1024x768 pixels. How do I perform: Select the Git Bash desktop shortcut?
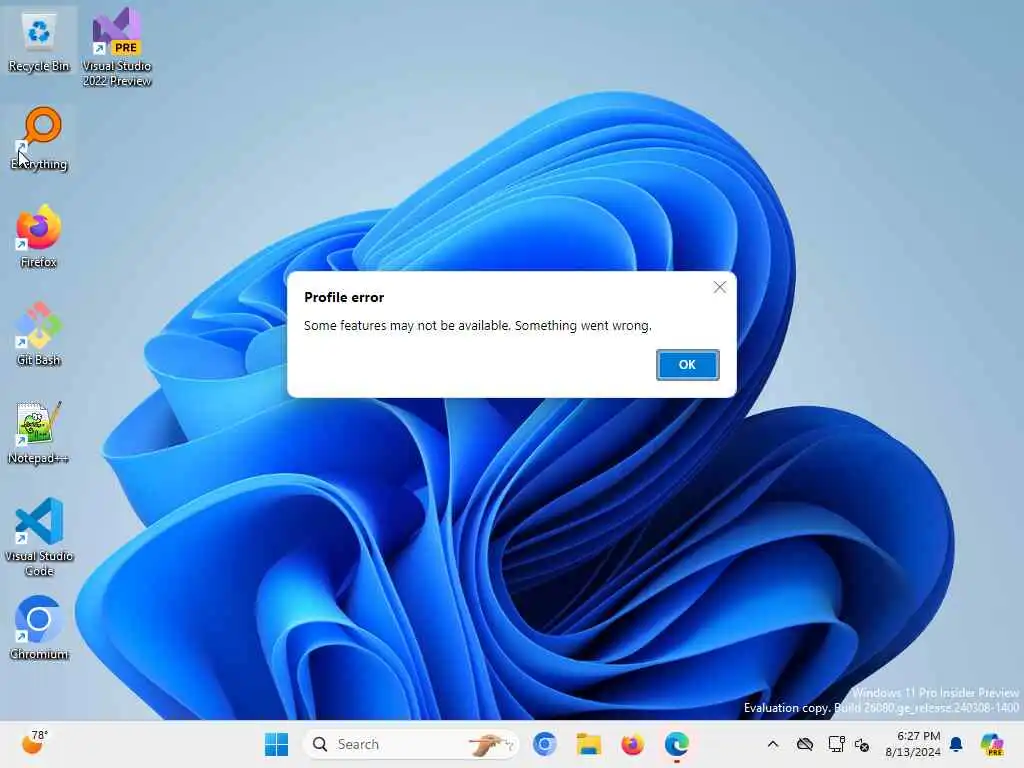pyautogui.click(x=39, y=334)
